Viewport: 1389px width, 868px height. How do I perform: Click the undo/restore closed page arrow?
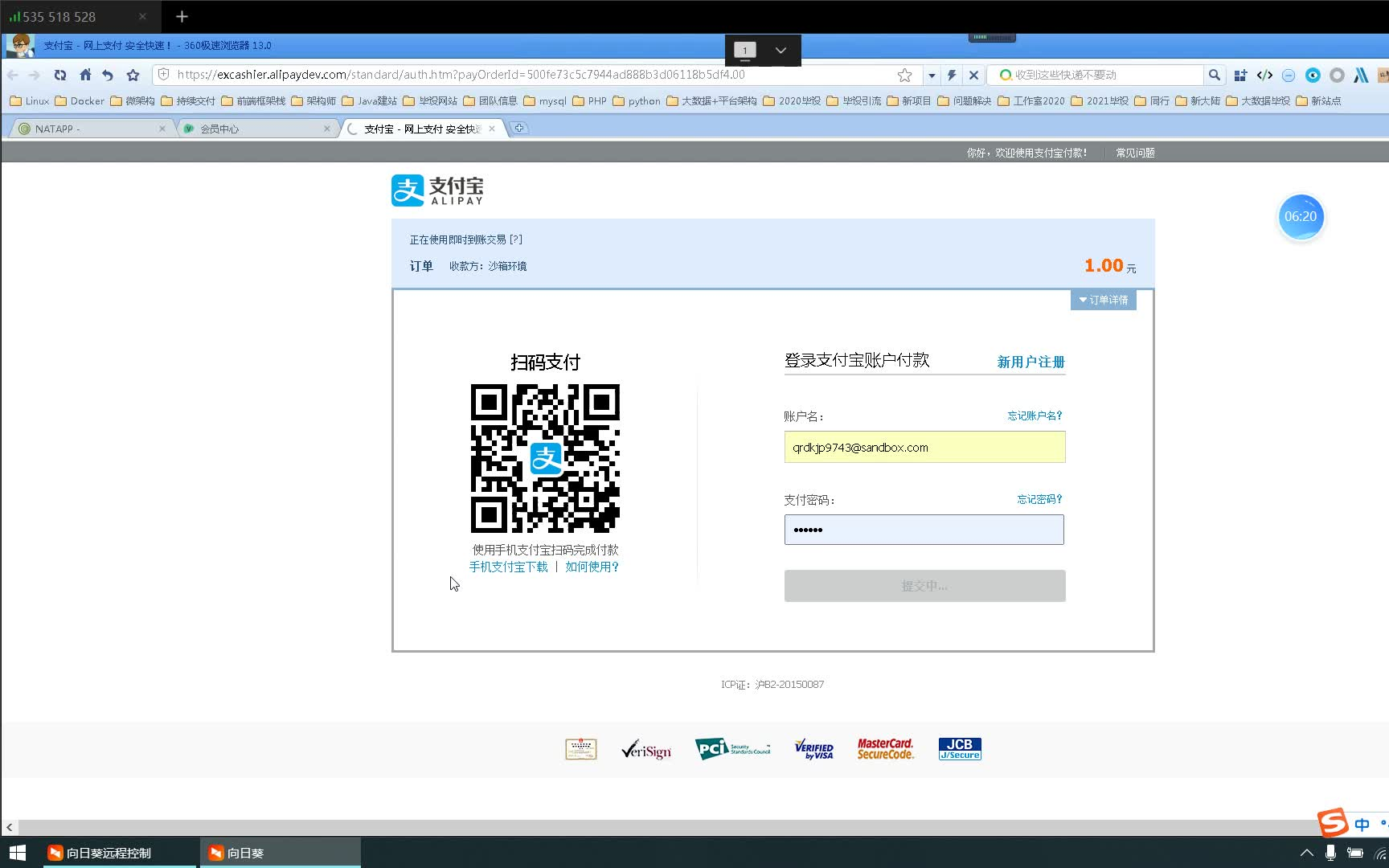108,75
